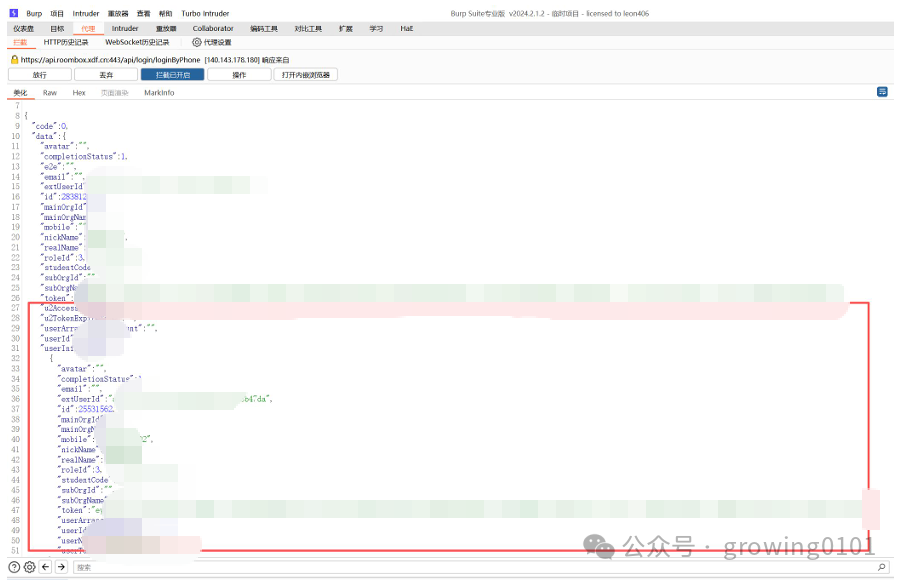
Task: Select the 页面渲染 view tab
Action: point(115,92)
